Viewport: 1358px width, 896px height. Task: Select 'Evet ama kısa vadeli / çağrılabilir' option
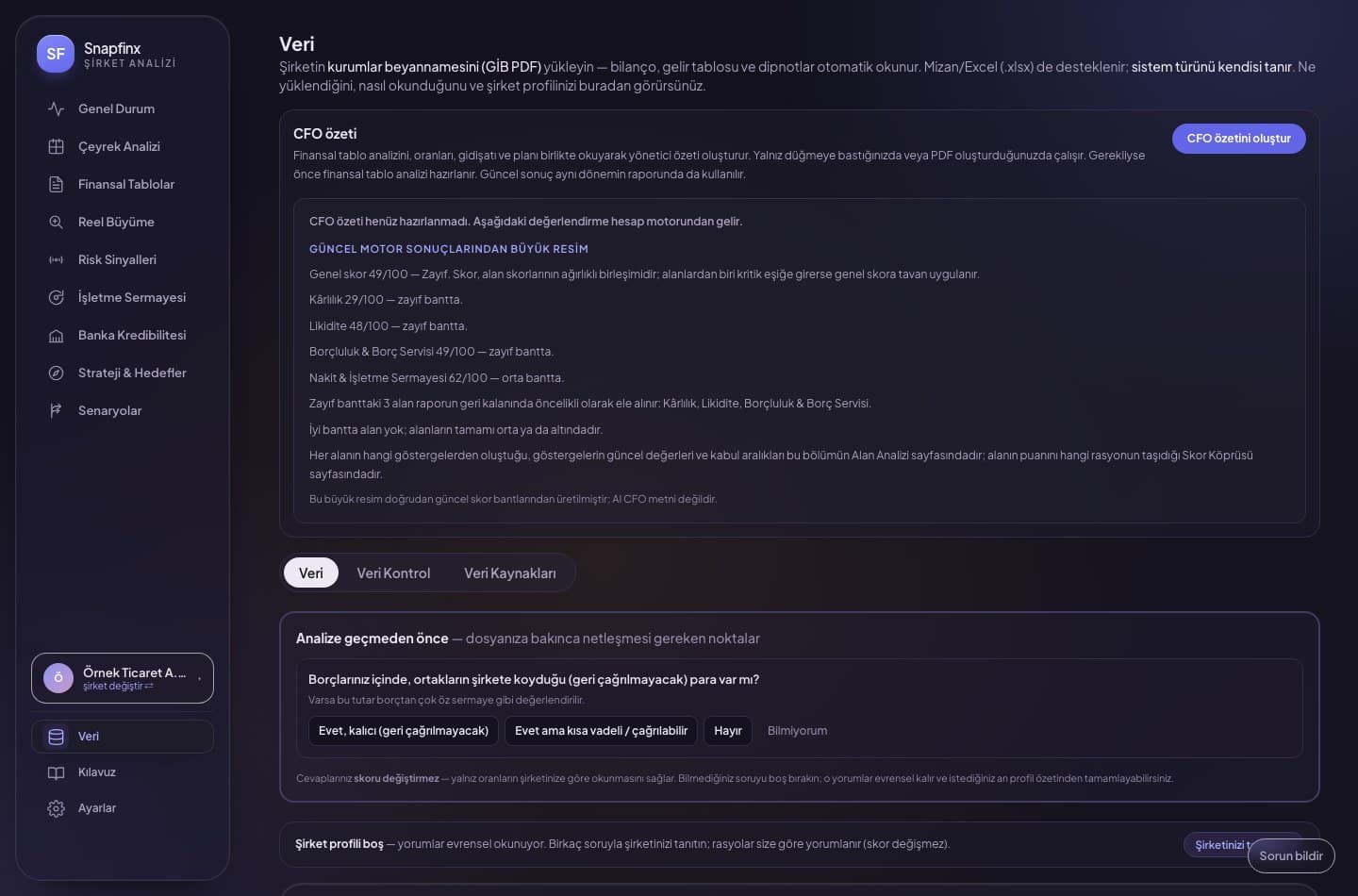[x=601, y=731]
